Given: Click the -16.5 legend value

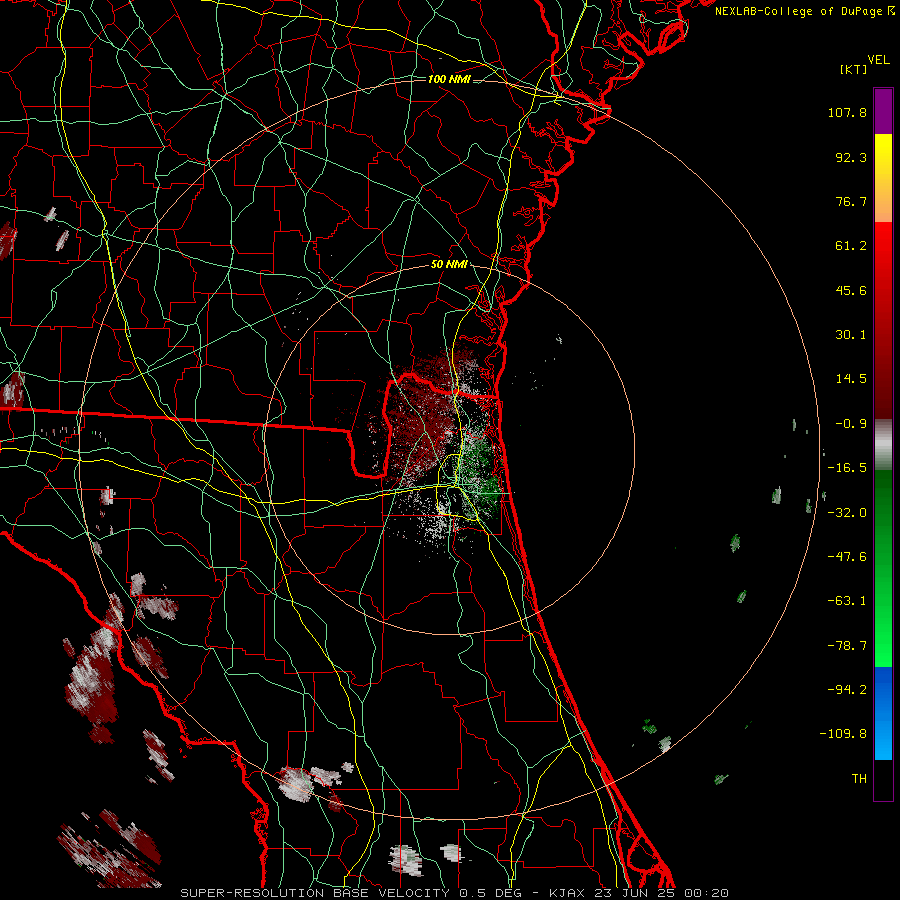Looking at the screenshot, I should (x=847, y=468).
